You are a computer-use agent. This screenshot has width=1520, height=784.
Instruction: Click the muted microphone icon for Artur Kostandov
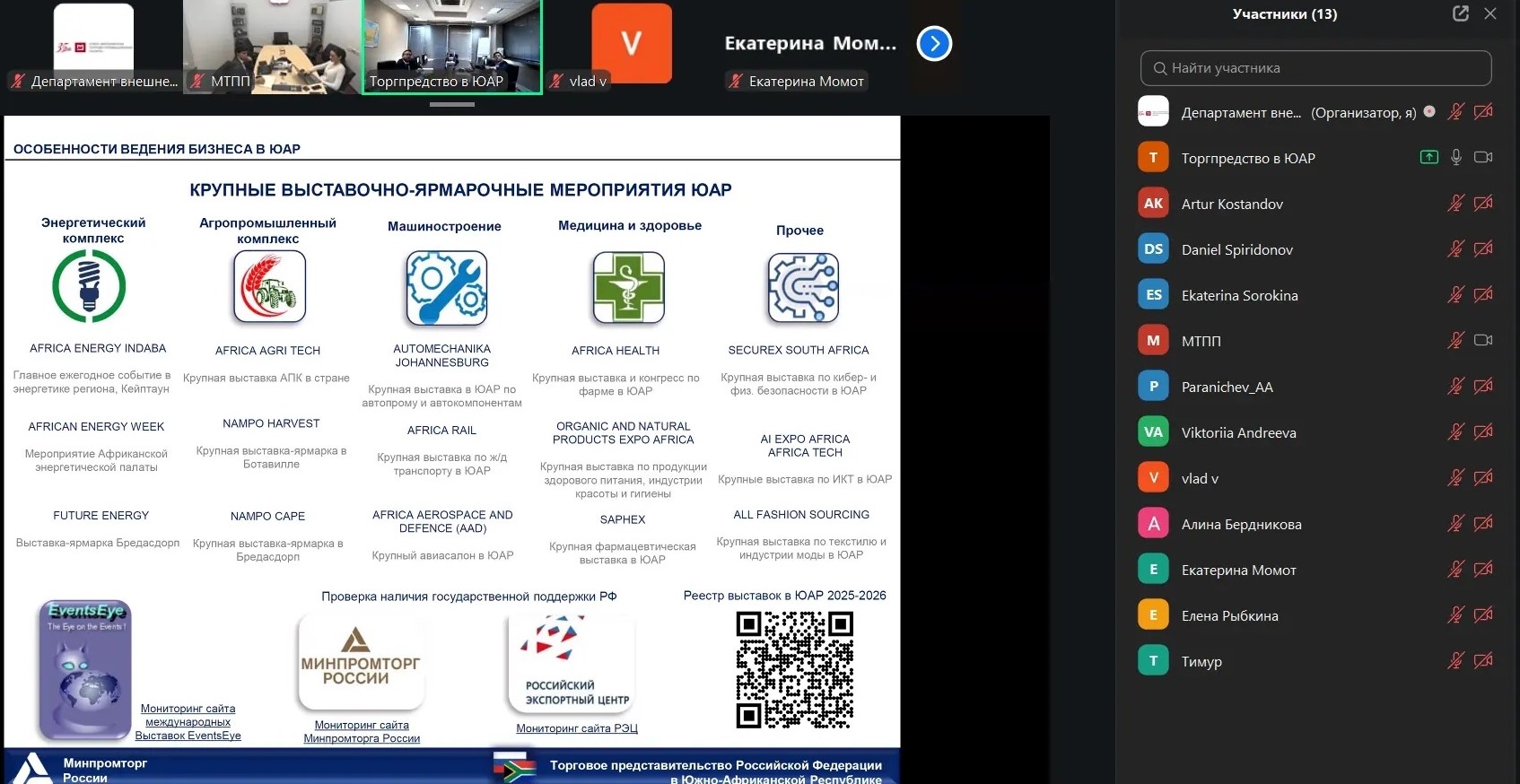click(1455, 204)
